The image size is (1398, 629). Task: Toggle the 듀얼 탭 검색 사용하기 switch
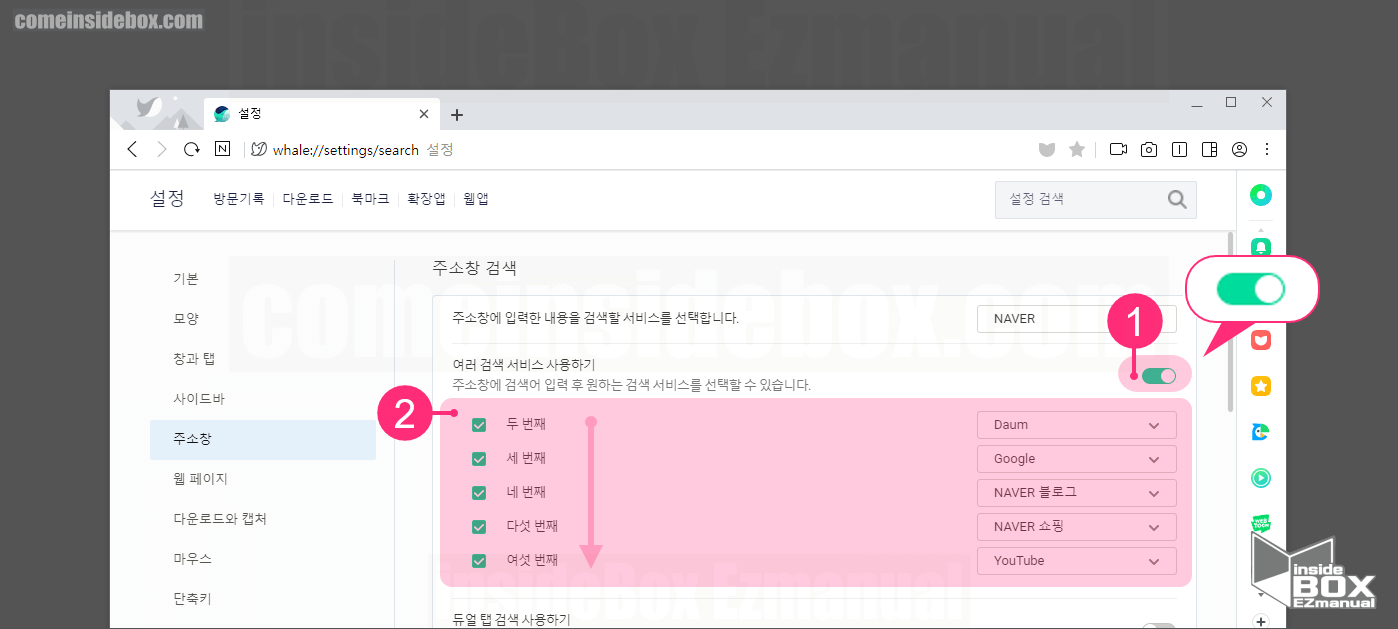pos(1159,626)
